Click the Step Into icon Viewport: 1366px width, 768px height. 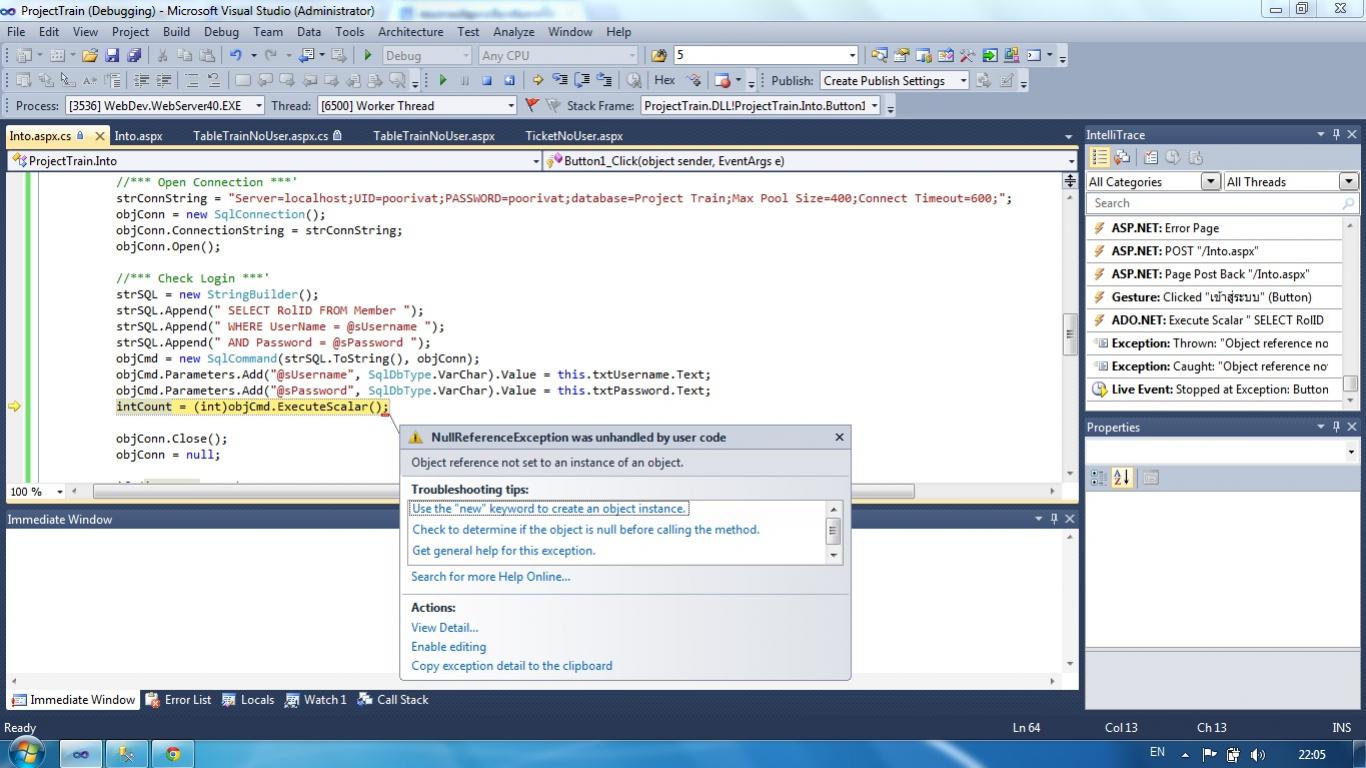coord(560,81)
